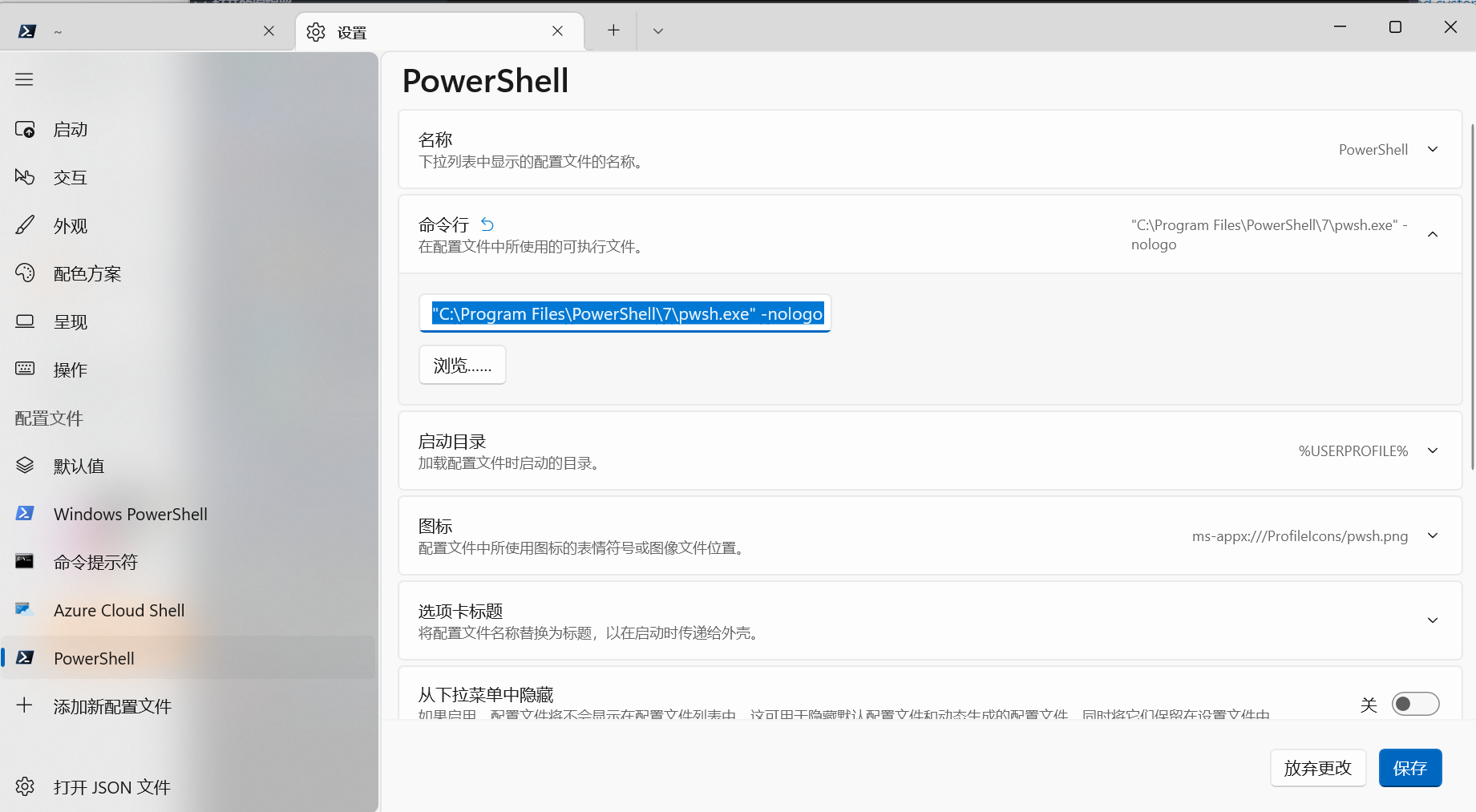Image resolution: width=1476 pixels, height=812 pixels.
Task: Click 浏览 to browse for executable
Action: (x=461, y=365)
